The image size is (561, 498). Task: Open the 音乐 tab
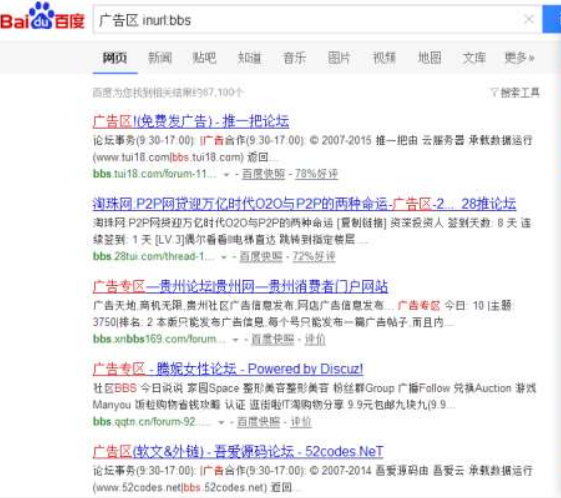[x=294, y=58]
